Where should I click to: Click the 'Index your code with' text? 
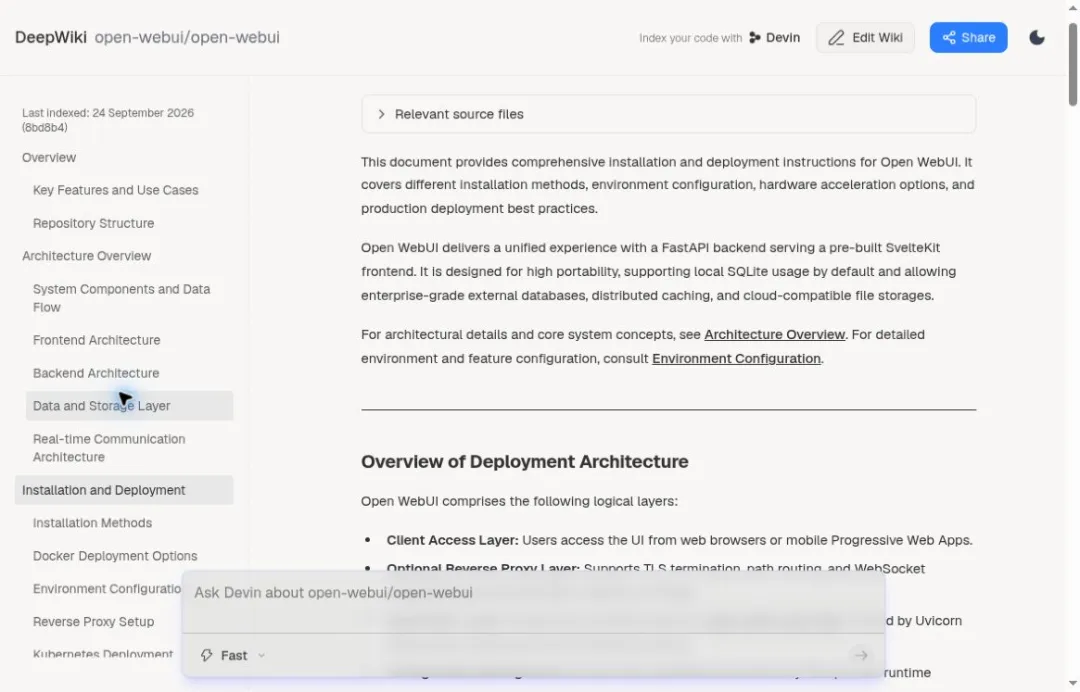pos(690,38)
